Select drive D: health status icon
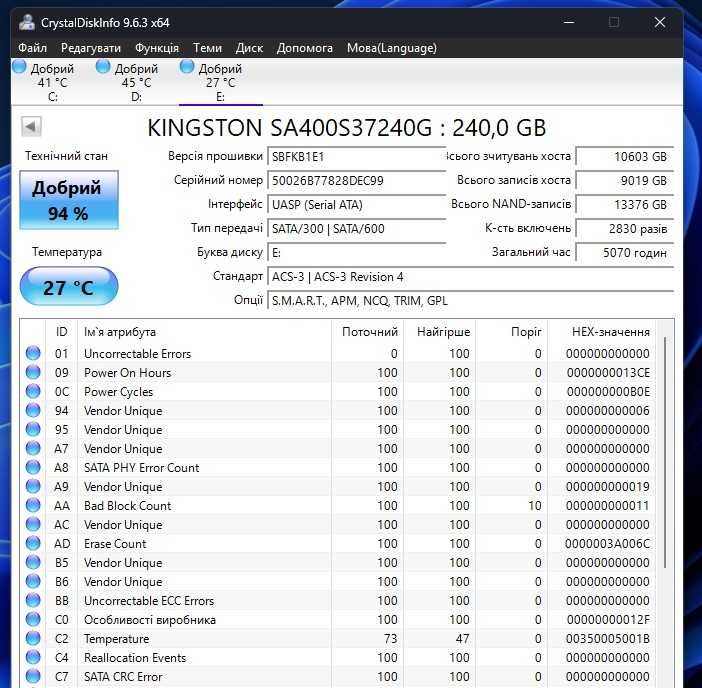The image size is (702, 688). pos(103,66)
